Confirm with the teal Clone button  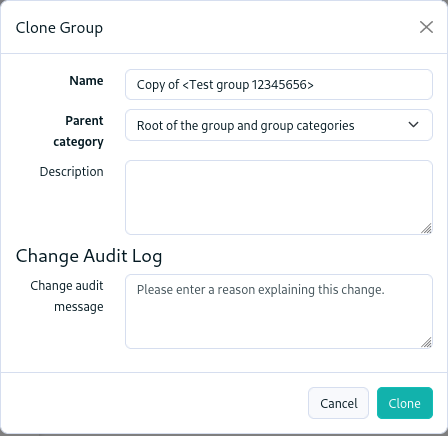pos(405,403)
